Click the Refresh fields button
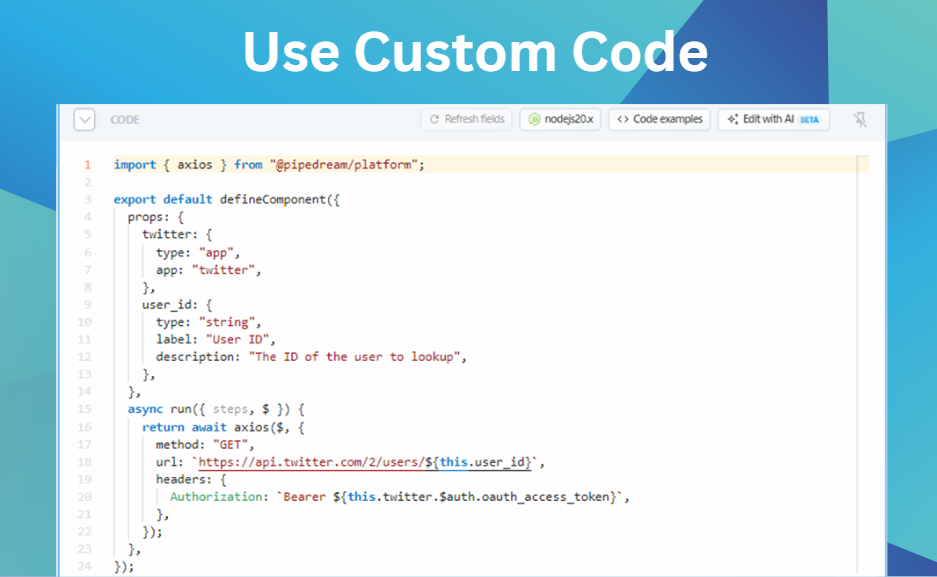The image size is (937, 577). click(x=467, y=119)
